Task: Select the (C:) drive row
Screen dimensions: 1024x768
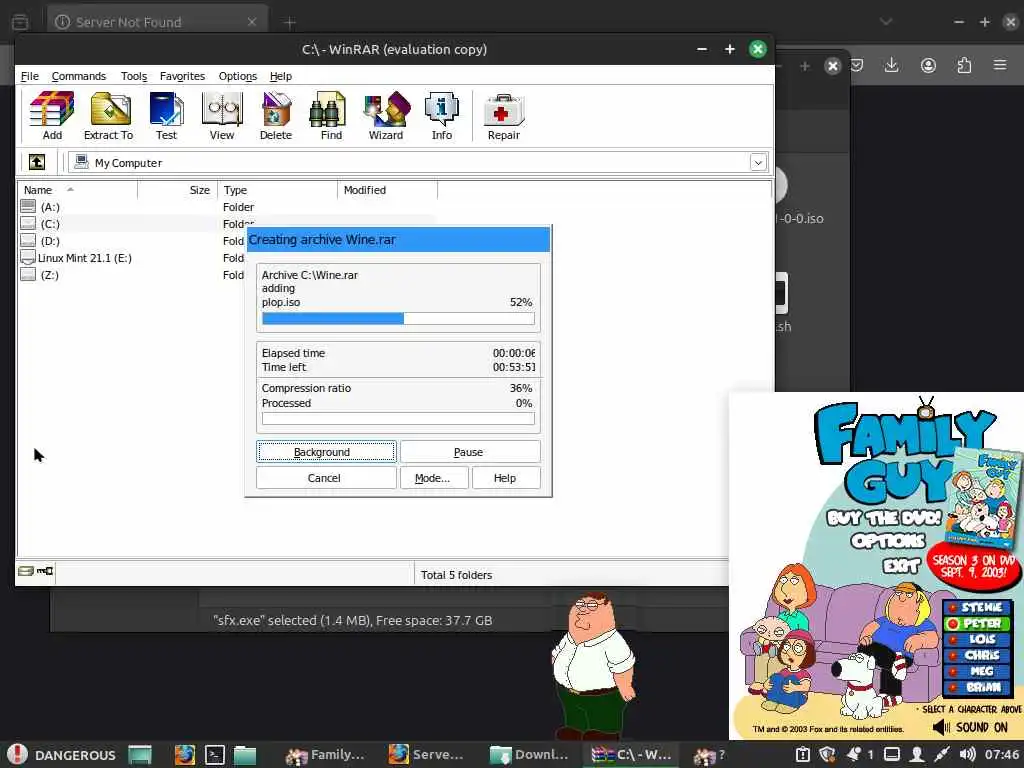Action: (227, 223)
